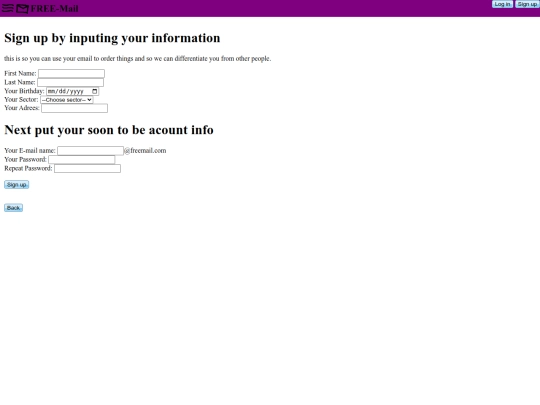This screenshot has width=540, height=405.
Task: Click the 'Your Password:' label
Action: [x=25, y=159]
